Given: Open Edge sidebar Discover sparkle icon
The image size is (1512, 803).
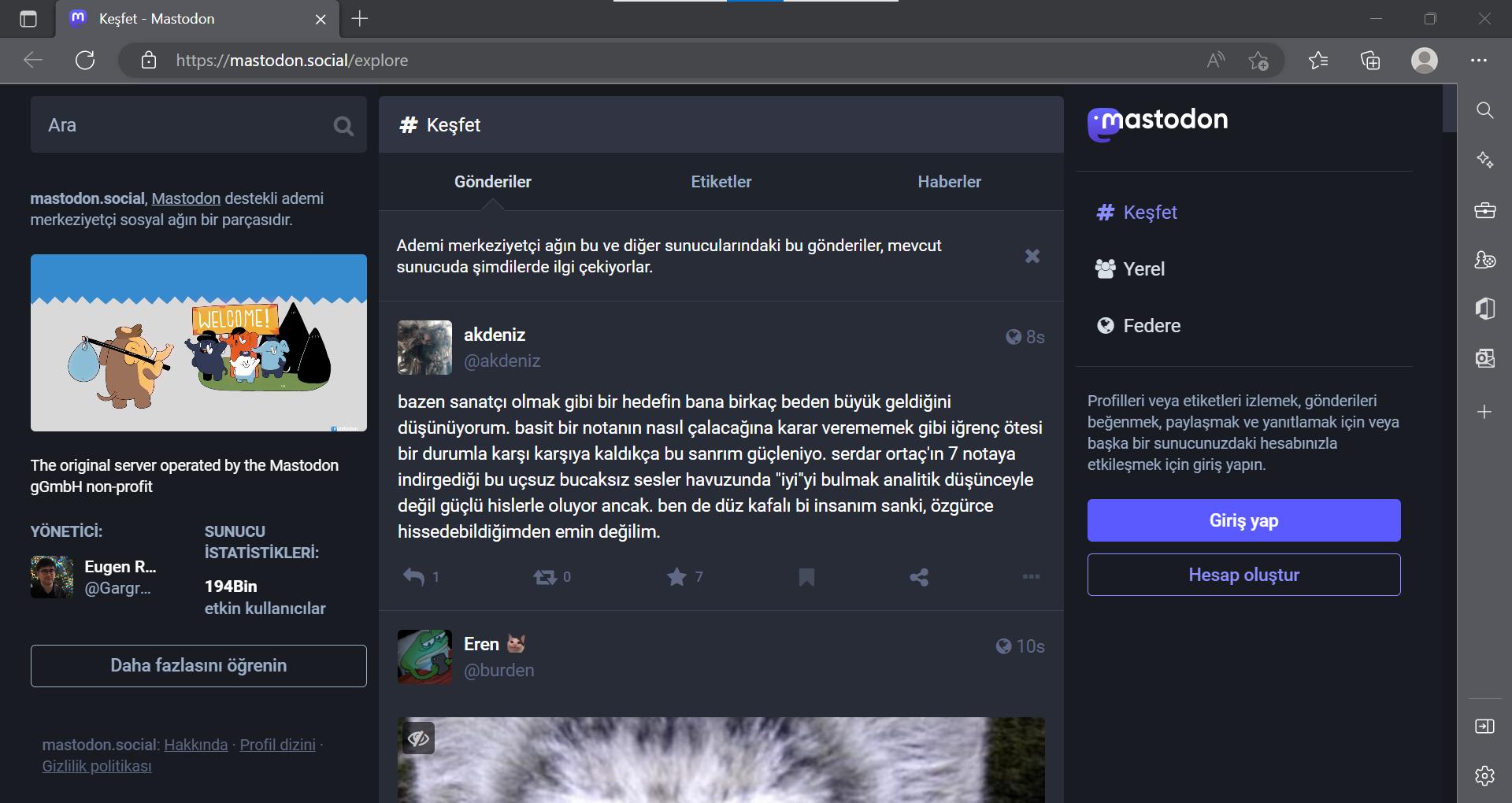Looking at the screenshot, I should [x=1485, y=160].
